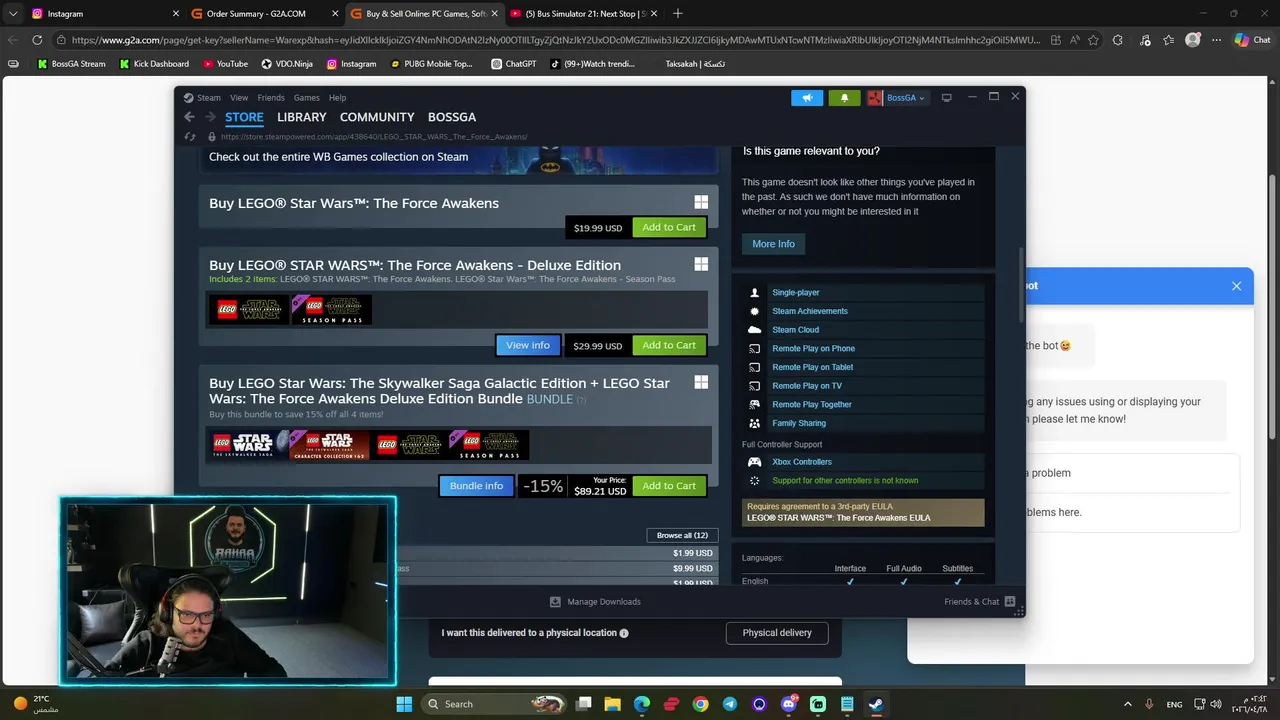Open Steam Achievements link
The height and width of the screenshot is (720, 1280).
click(810, 311)
